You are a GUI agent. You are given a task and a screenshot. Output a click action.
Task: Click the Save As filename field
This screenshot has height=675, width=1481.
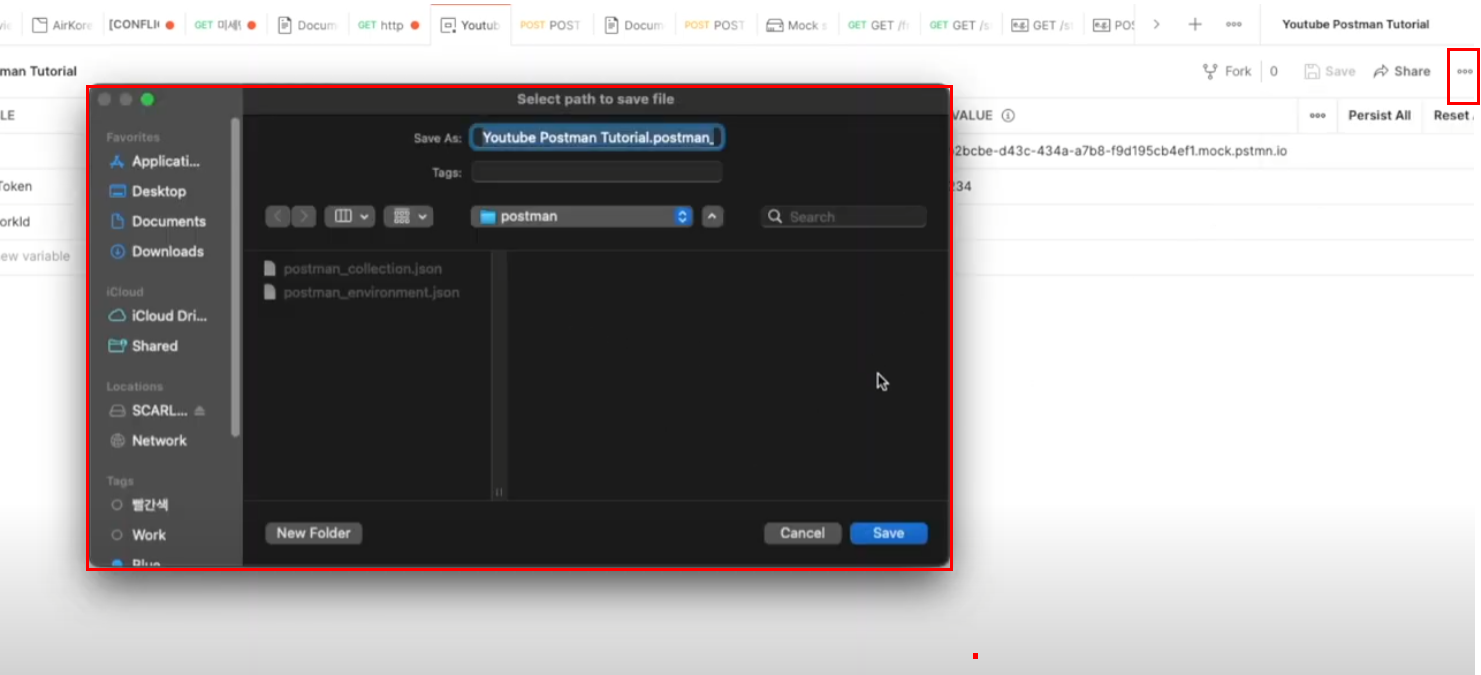click(597, 138)
